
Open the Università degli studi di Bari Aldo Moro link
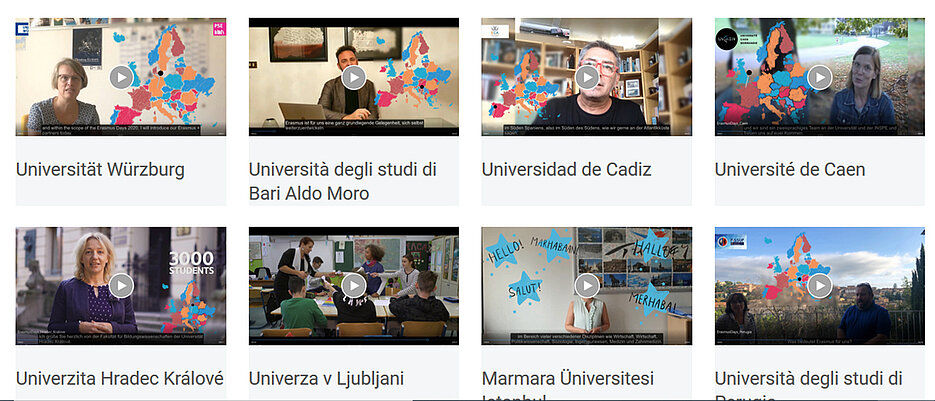[343, 181]
